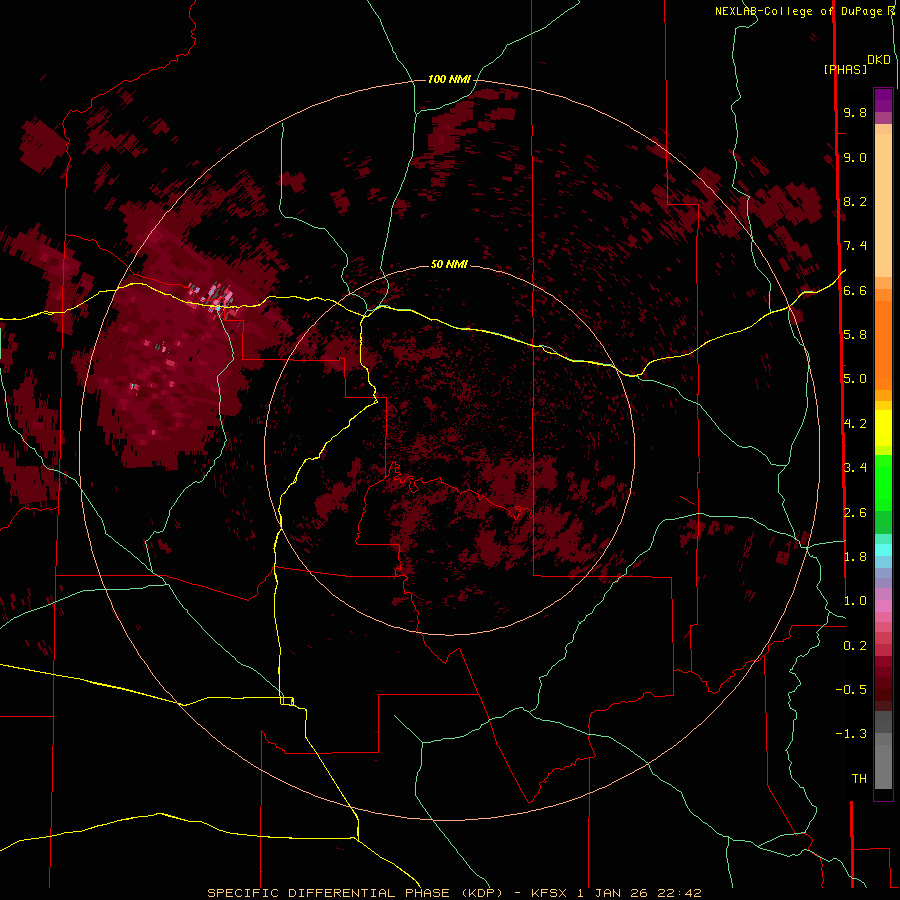
Task: Pick the cyan swatch on the color bar
Action: point(883,550)
